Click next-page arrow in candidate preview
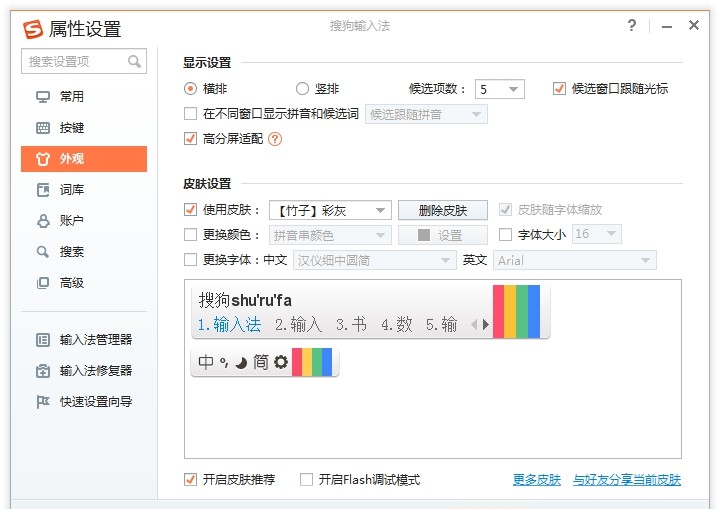Image resolution: width=720 pixels, height=509 pixels. (x=486, y=324)
